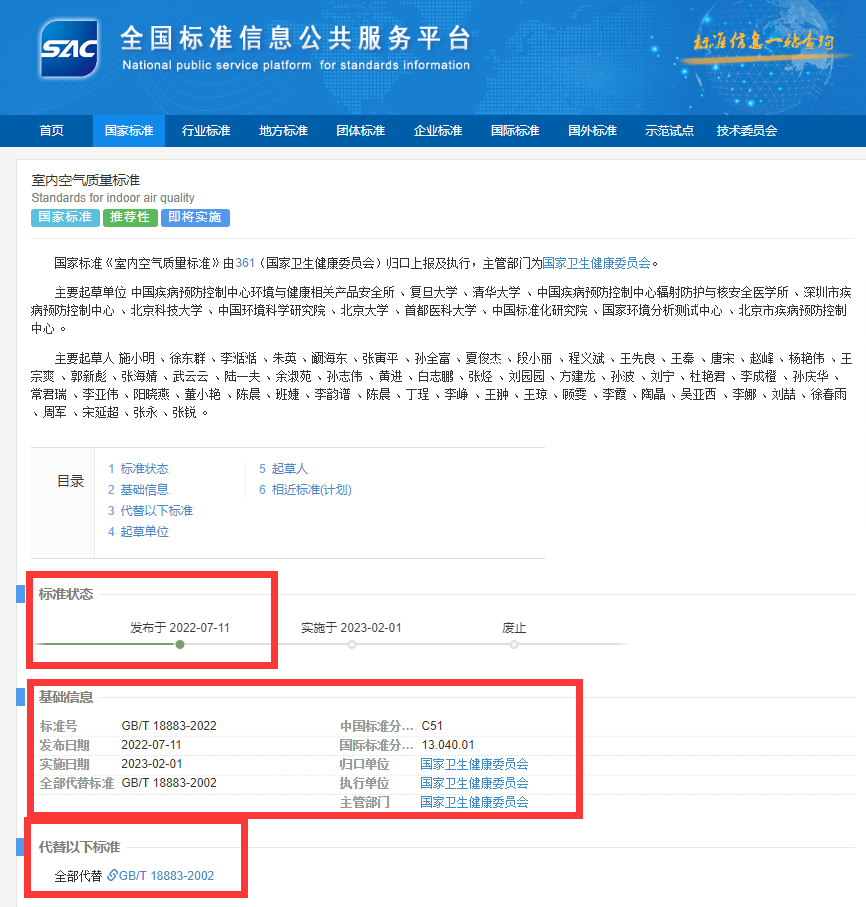Switch to the 团体标准 tab
The image size is (866, 907).
point(360,130)
